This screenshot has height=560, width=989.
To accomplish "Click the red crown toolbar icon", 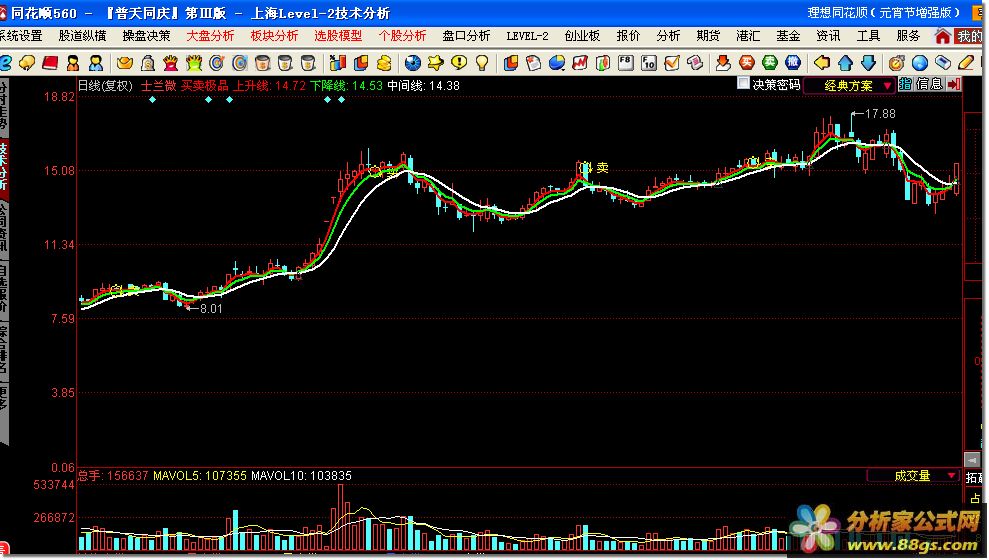I will click(170, 62).
